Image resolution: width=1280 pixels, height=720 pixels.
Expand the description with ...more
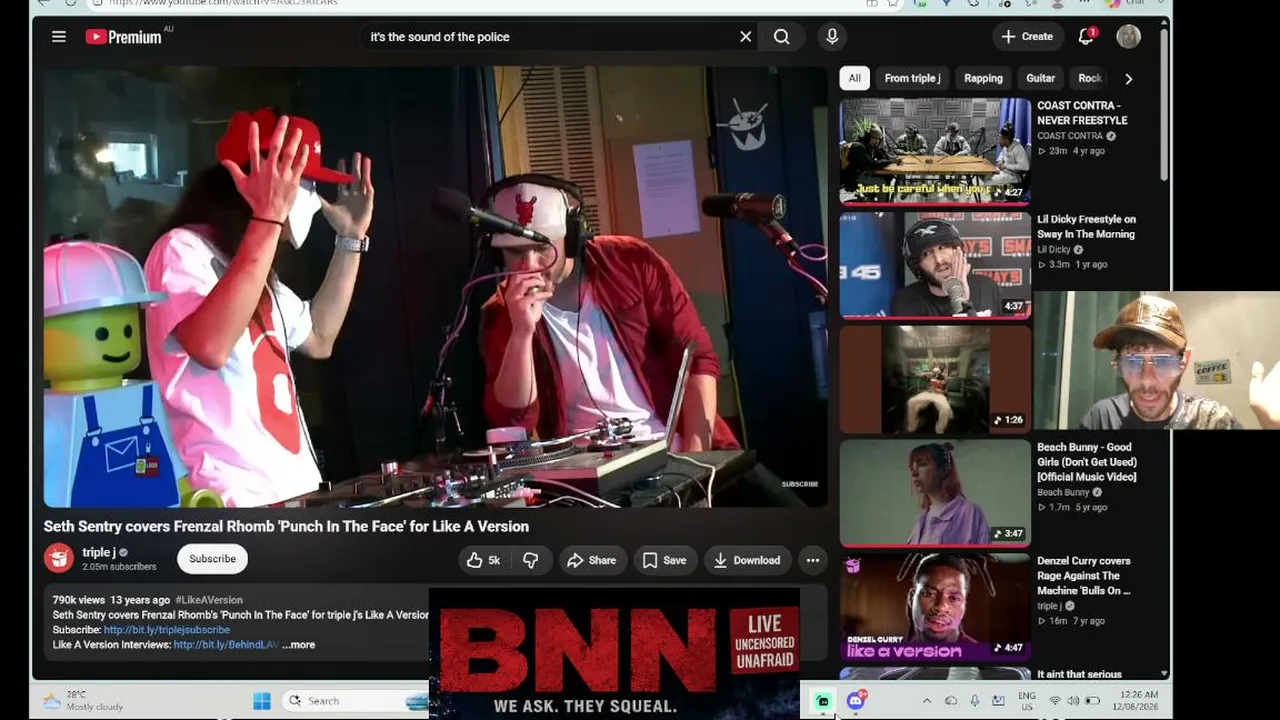pyautogui.click(x=299, y=645)
